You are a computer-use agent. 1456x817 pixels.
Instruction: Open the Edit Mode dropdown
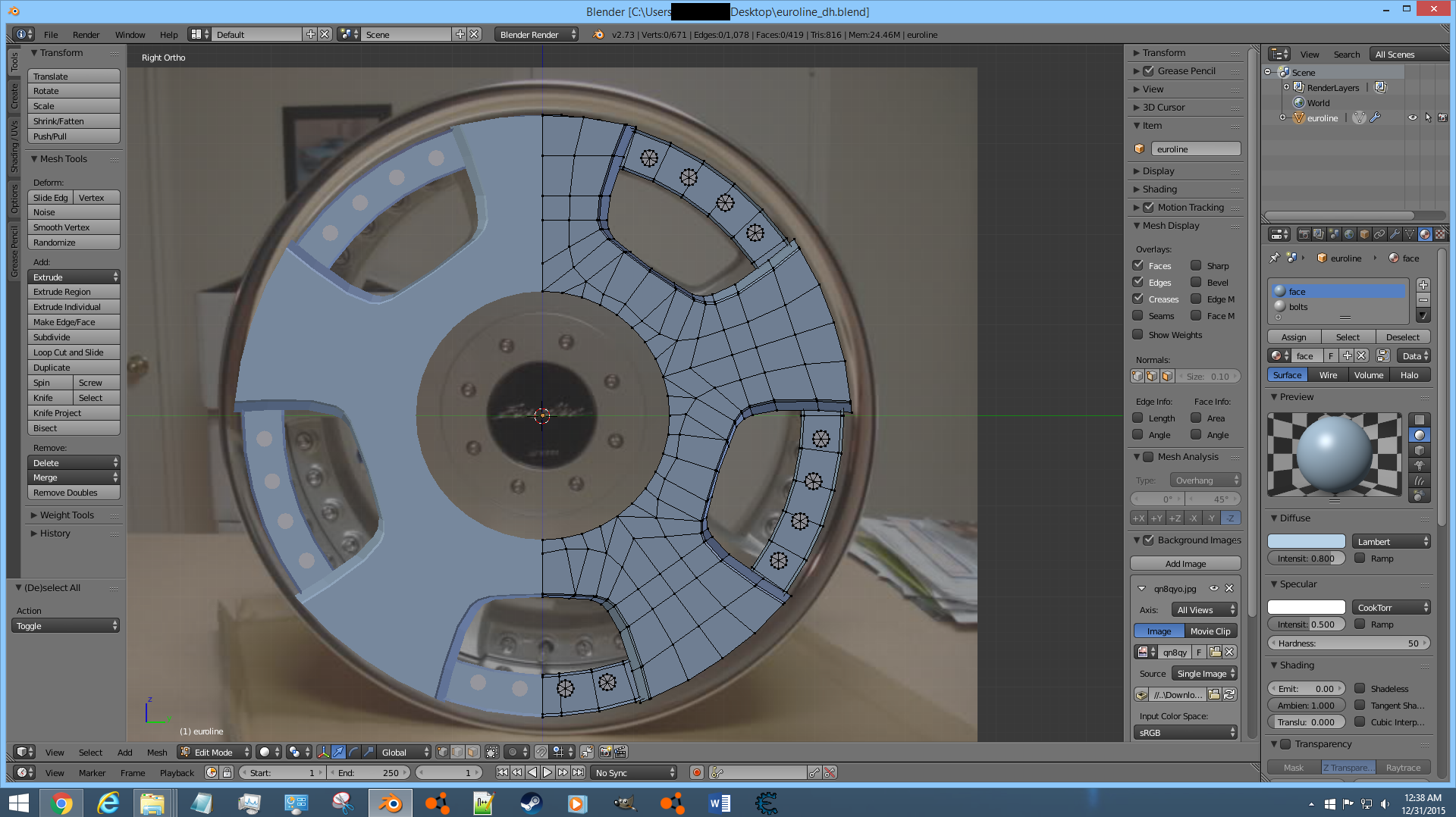214,752
